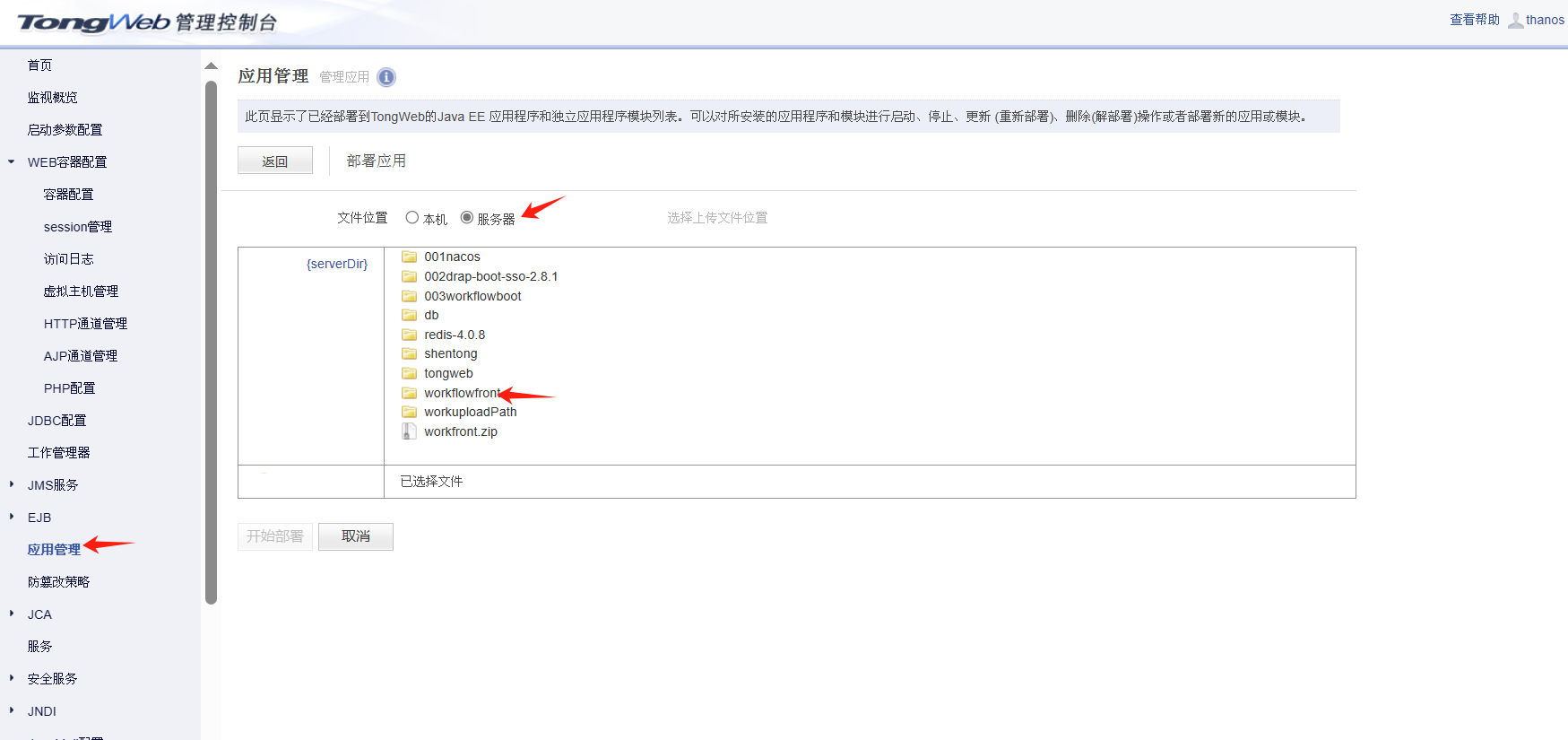Select the 本机 file location radio

point(412,217)
